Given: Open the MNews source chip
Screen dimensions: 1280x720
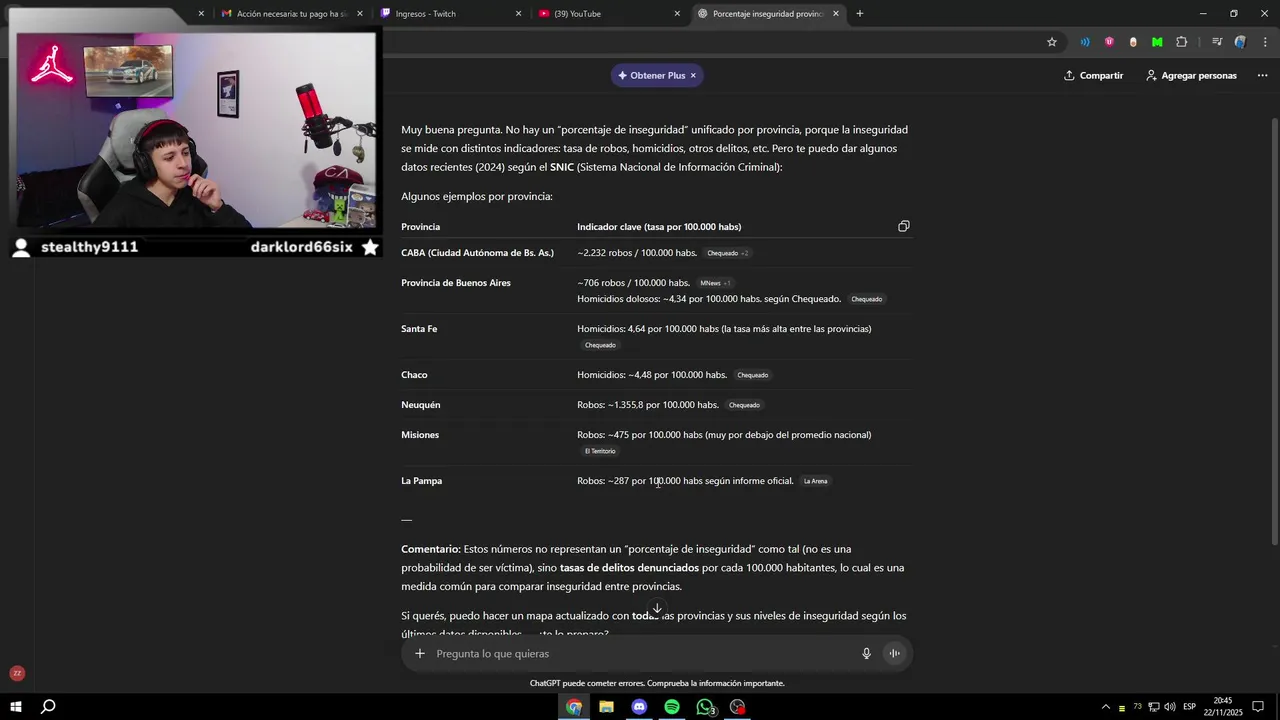Looking at the screenshot, I should 715,283.
